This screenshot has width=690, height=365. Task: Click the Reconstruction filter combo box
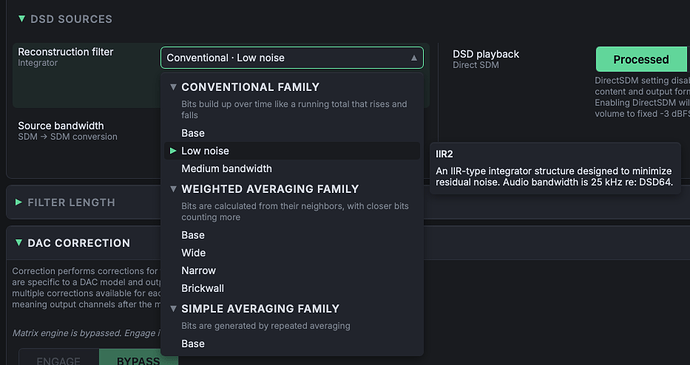click(x=292, y=58)
